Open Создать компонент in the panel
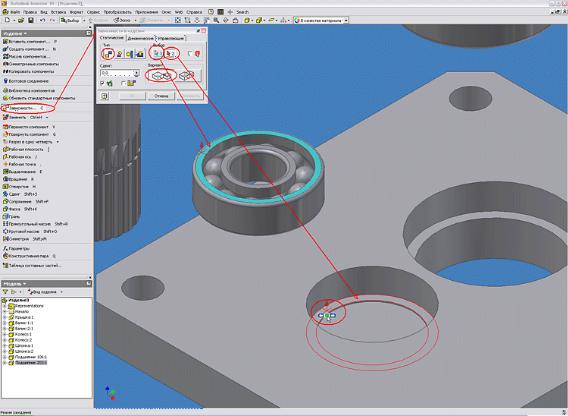The height and width of the screenshot is (416, 568). point(29,49)
